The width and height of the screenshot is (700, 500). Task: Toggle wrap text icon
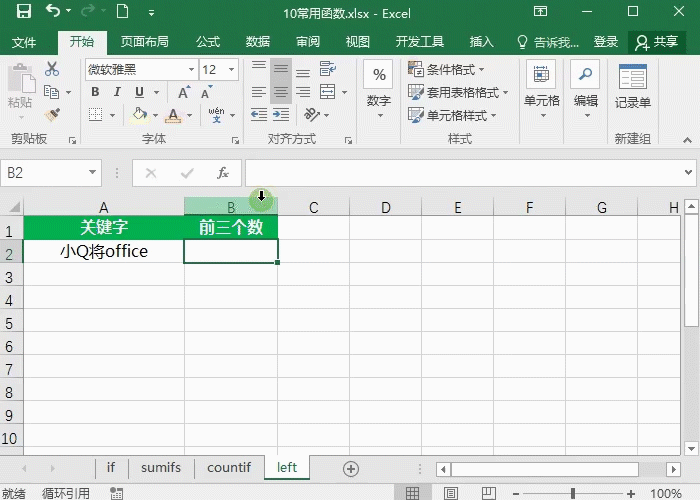(x=328, y=69)
